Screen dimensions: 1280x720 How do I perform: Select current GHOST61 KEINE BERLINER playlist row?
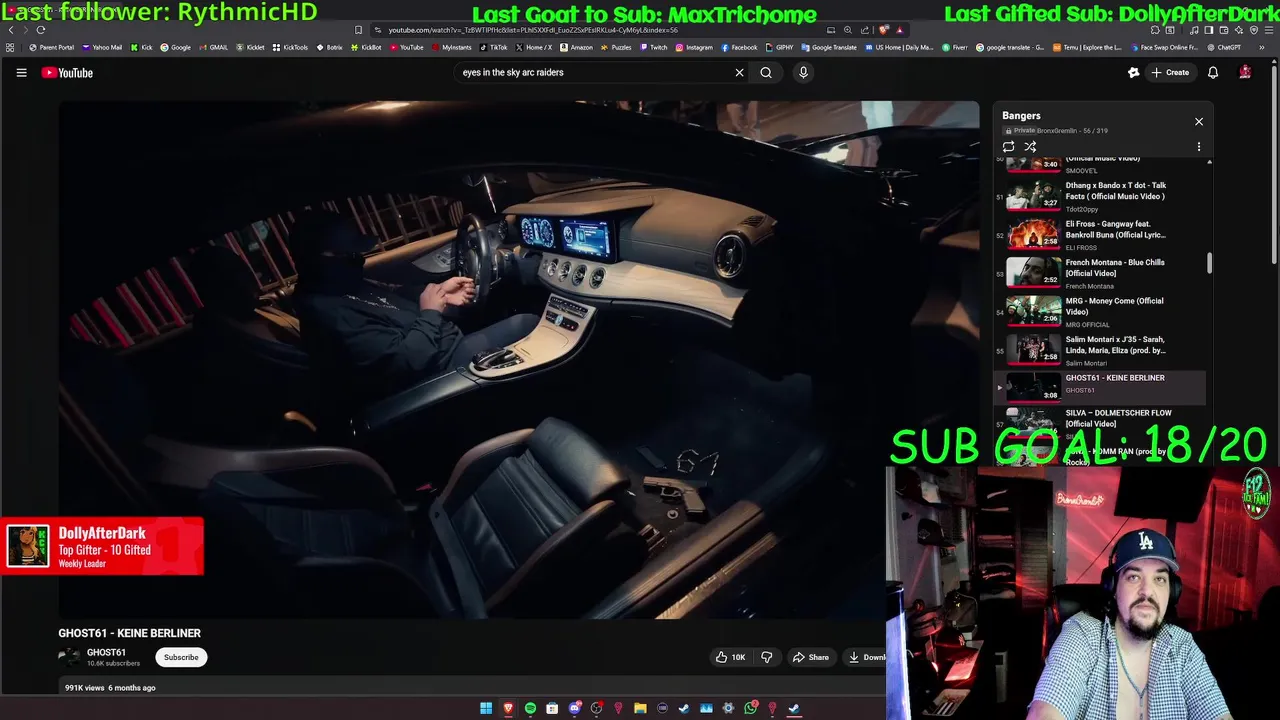tap(1100, 387)
